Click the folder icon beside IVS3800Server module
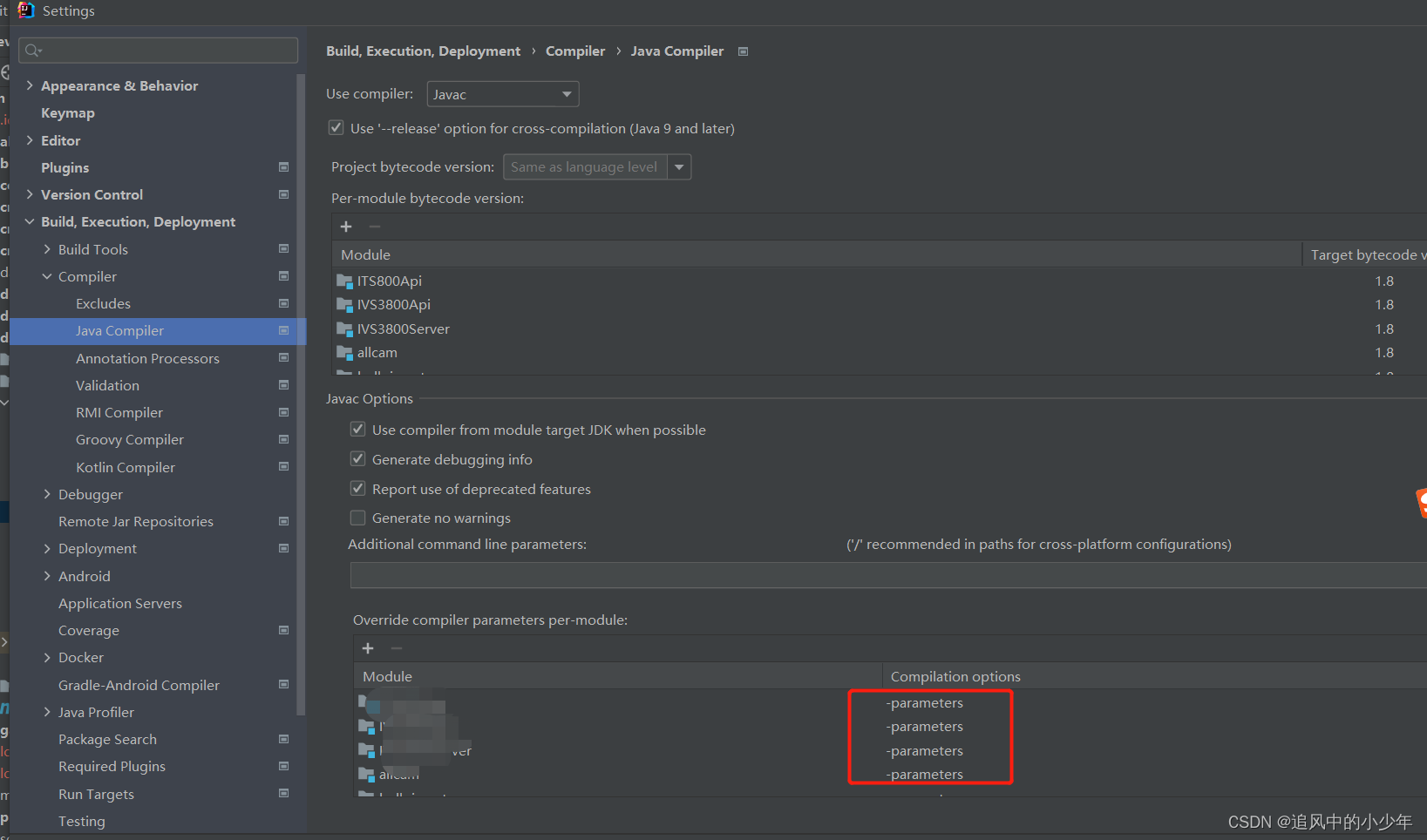This screenshot has width=1427, height=840. (x=345, y=329)
